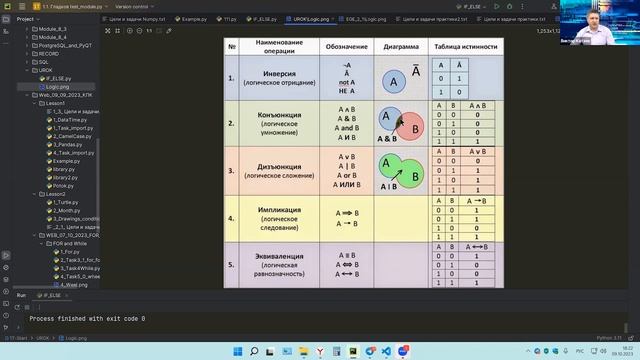This screenshot has width=640, height=360.
Task: Zoom in on the image
Action: [x=129, y=31]
